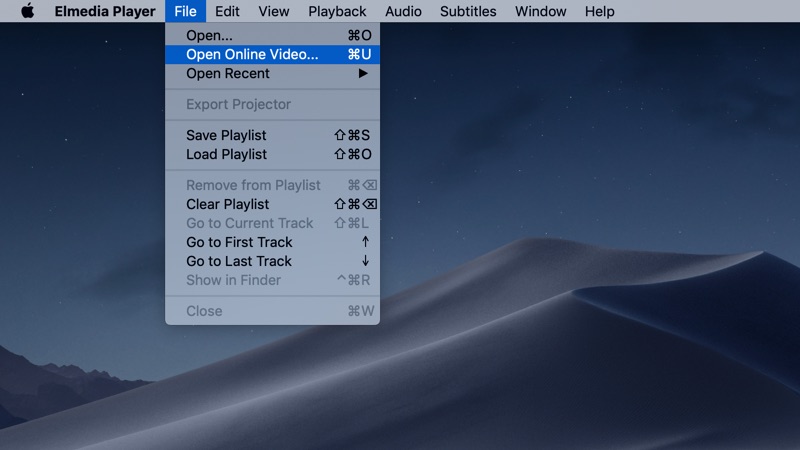Select Go to First Track
The image size is (800, 450).
272,242
